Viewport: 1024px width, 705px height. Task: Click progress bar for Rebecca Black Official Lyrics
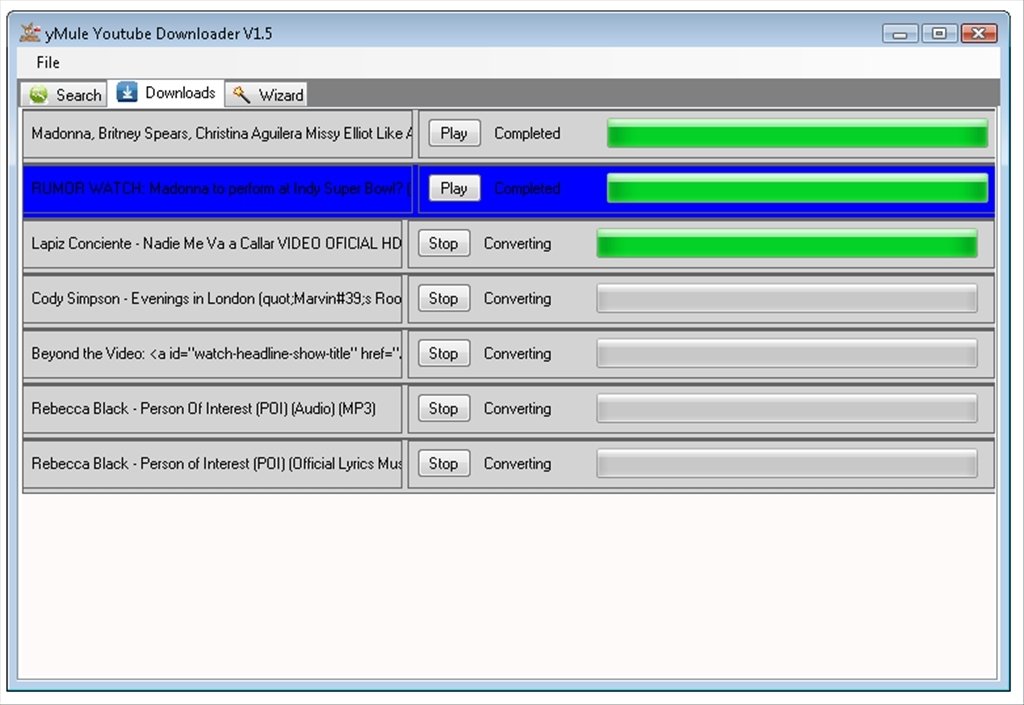tap(787, 463)
